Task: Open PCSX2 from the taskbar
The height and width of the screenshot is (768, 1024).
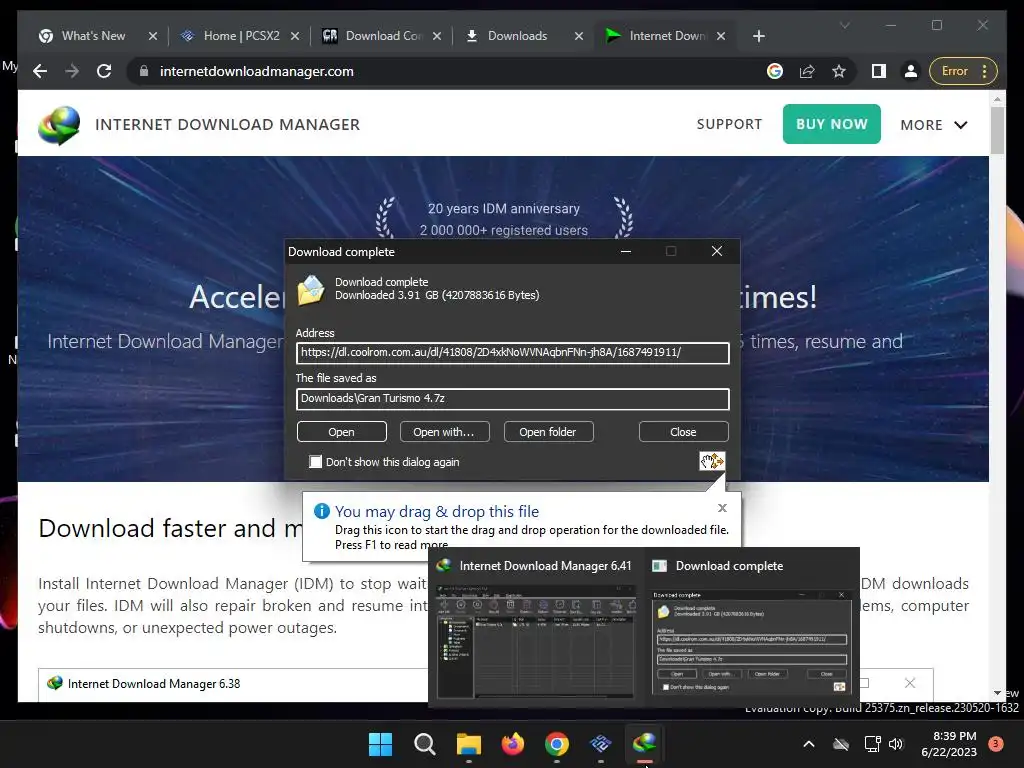Action: 600,744
